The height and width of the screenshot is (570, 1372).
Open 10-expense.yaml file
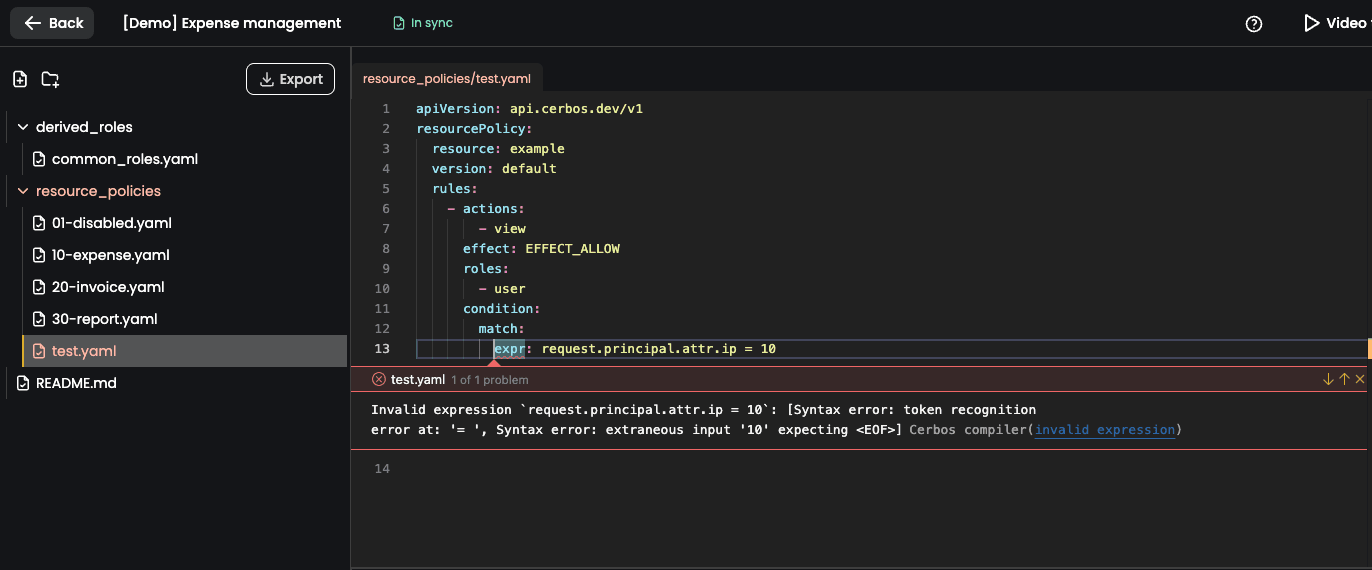click(111, 255)
